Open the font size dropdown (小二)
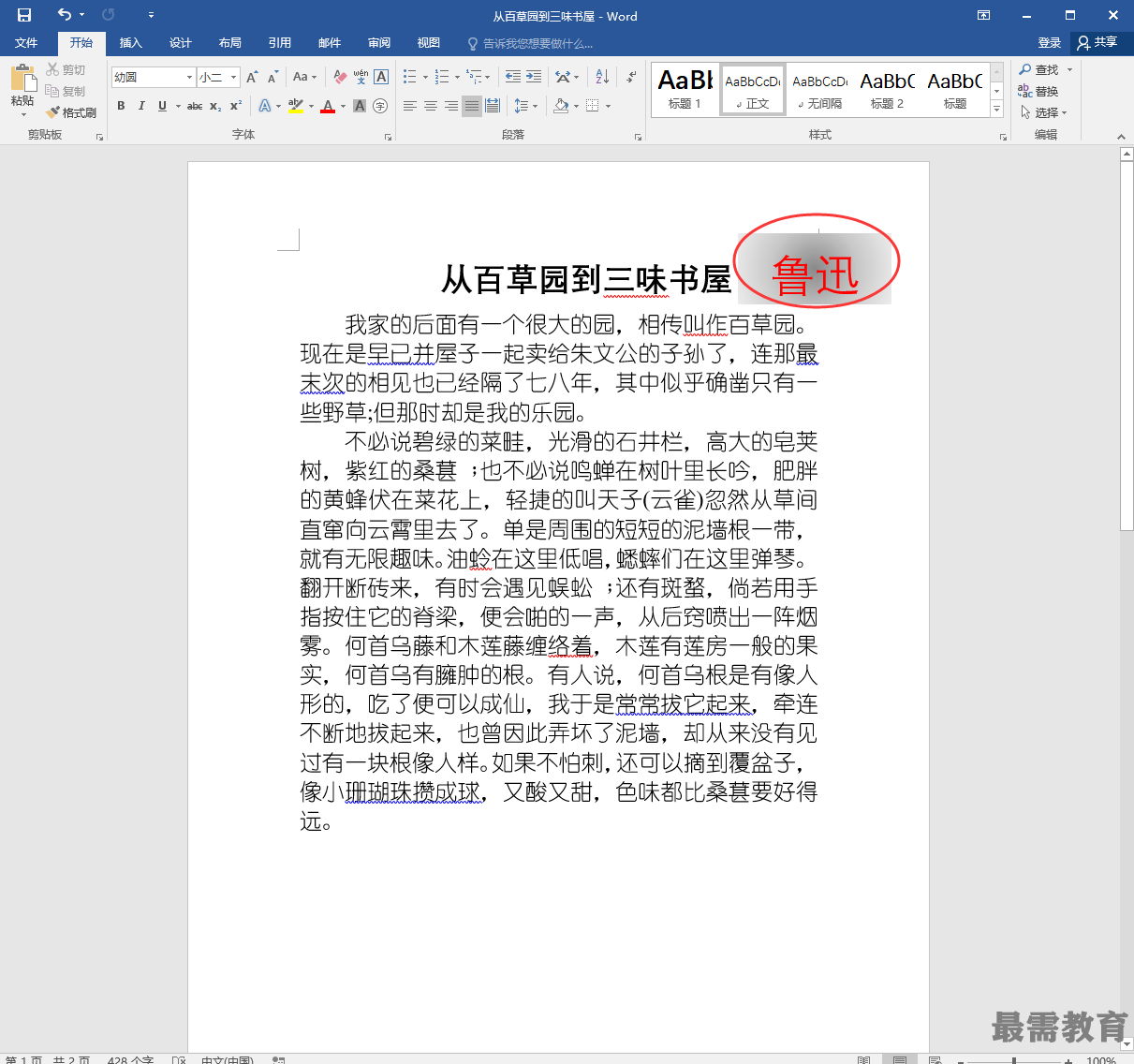 click(234, 77)
